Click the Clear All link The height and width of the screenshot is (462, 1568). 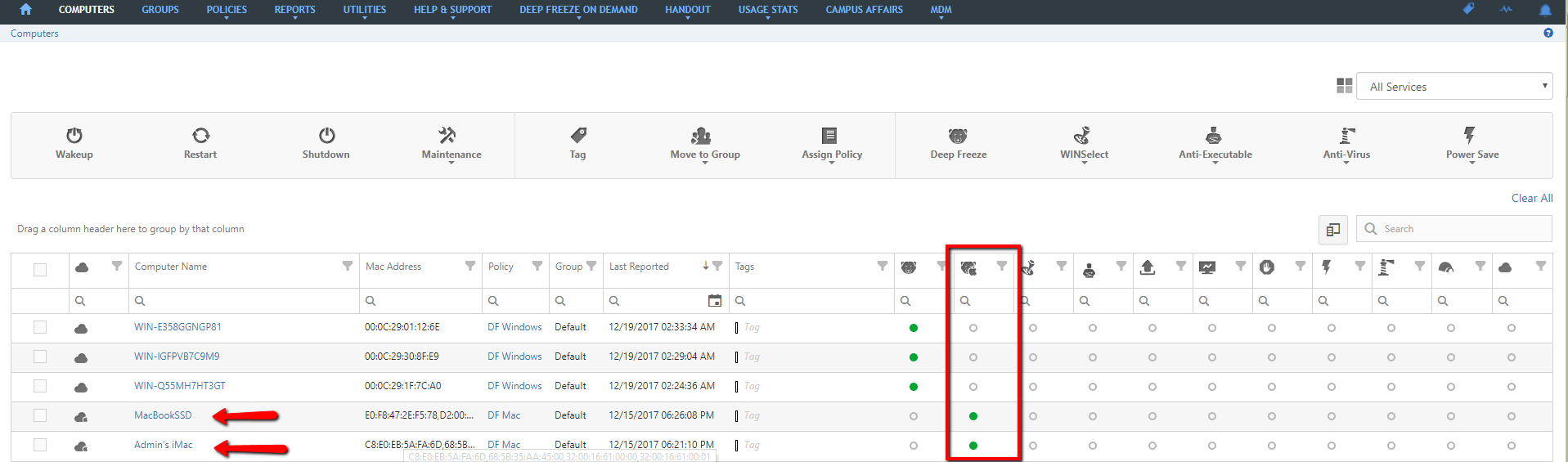click(1531, 198)
